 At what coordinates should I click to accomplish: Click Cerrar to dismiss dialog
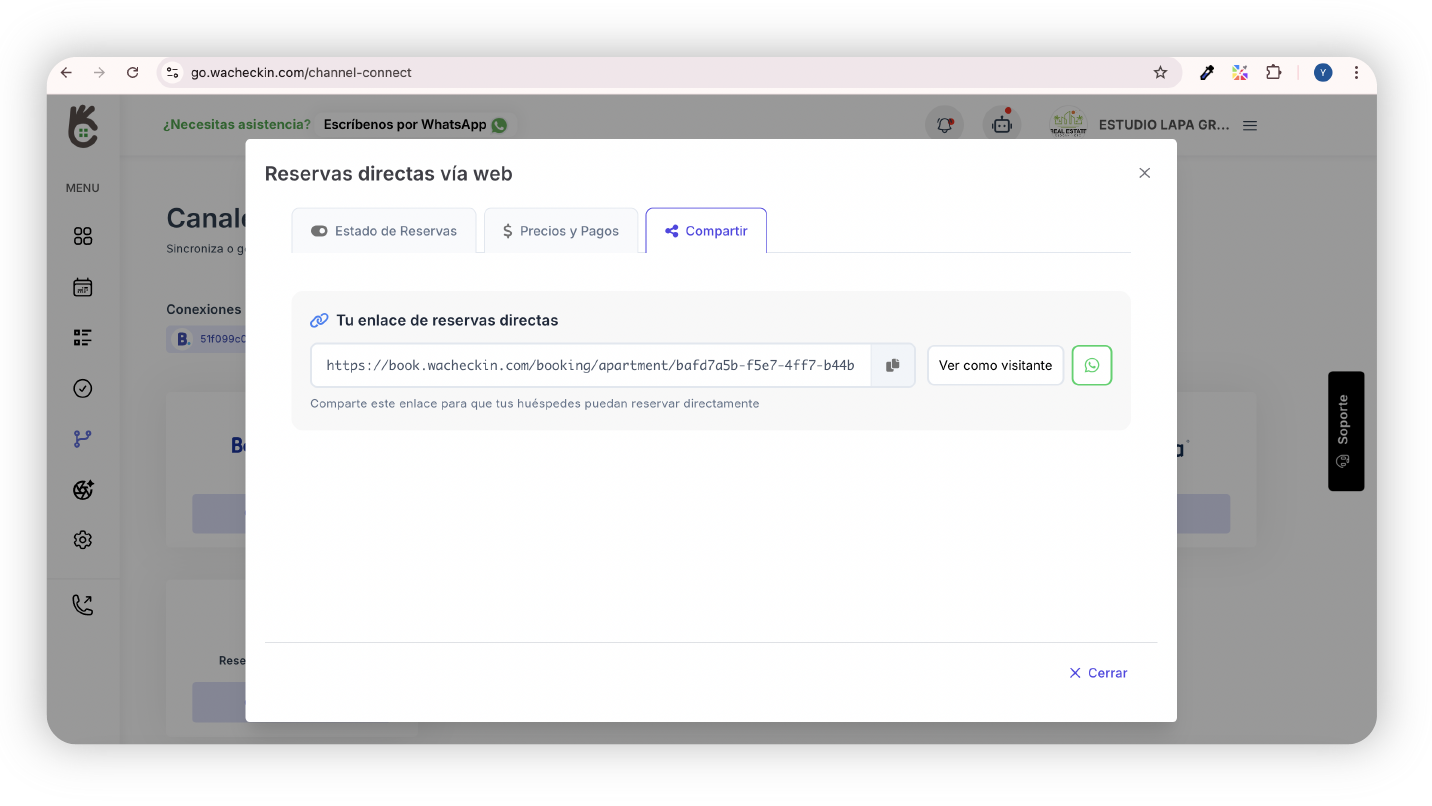click(1098, 673)
